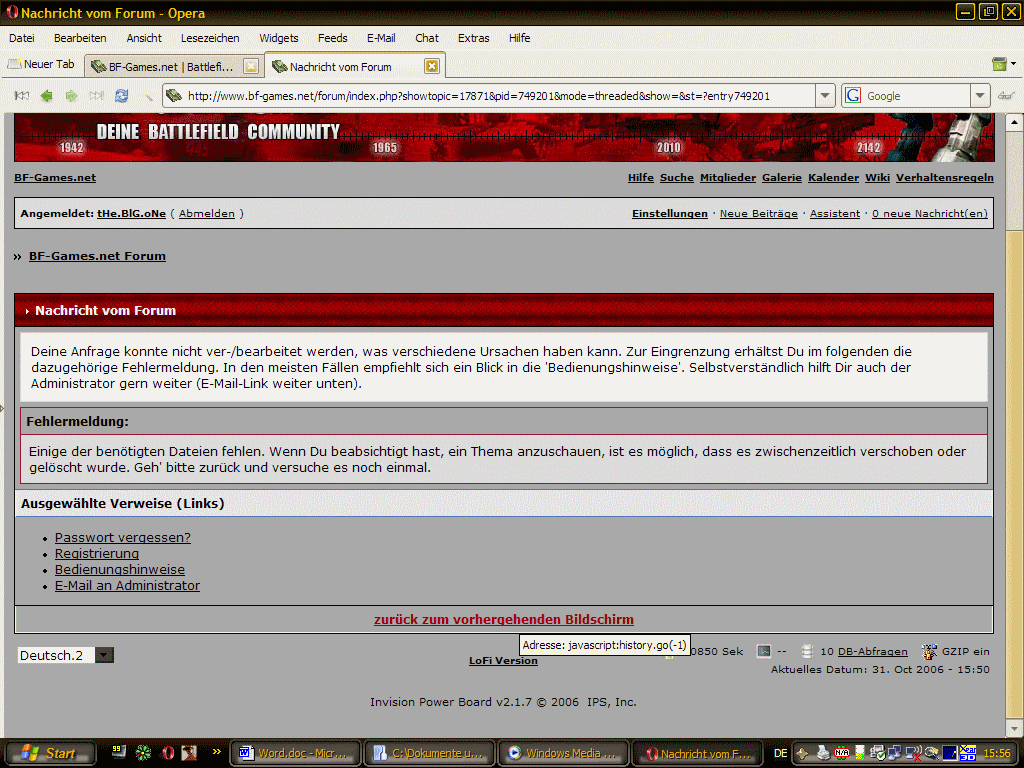This screenshot has width=1024, height=768.
Task: Click the network monitors tray icon
Action: click(894, 754)
